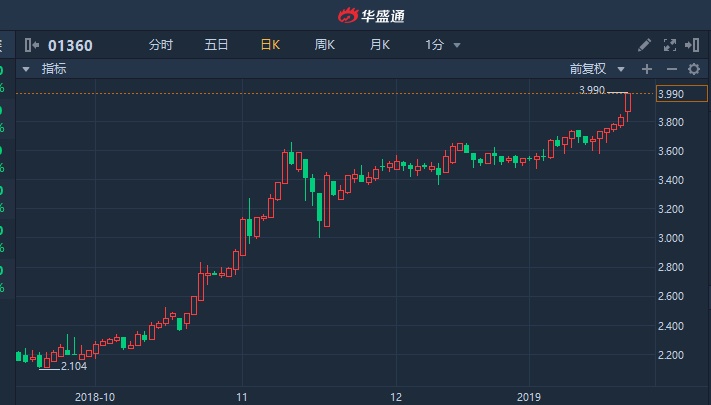Click the stock code 01360
711x405 pixels.
tap(70, 45)
